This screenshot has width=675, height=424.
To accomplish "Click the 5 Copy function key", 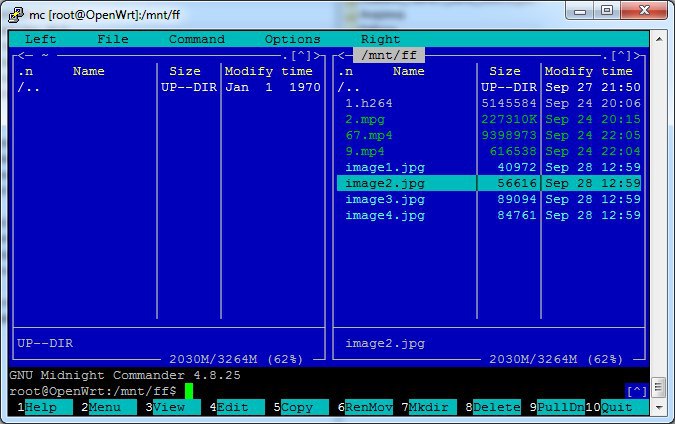I will pyautogui.click(x=301, y=407).
